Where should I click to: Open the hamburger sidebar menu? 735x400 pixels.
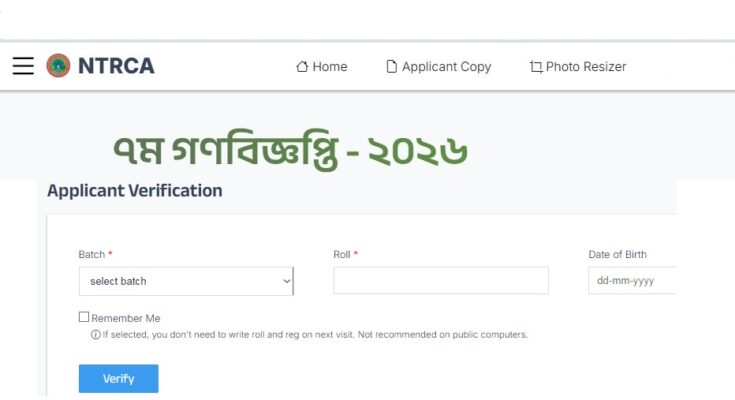(x=23, y=67)
